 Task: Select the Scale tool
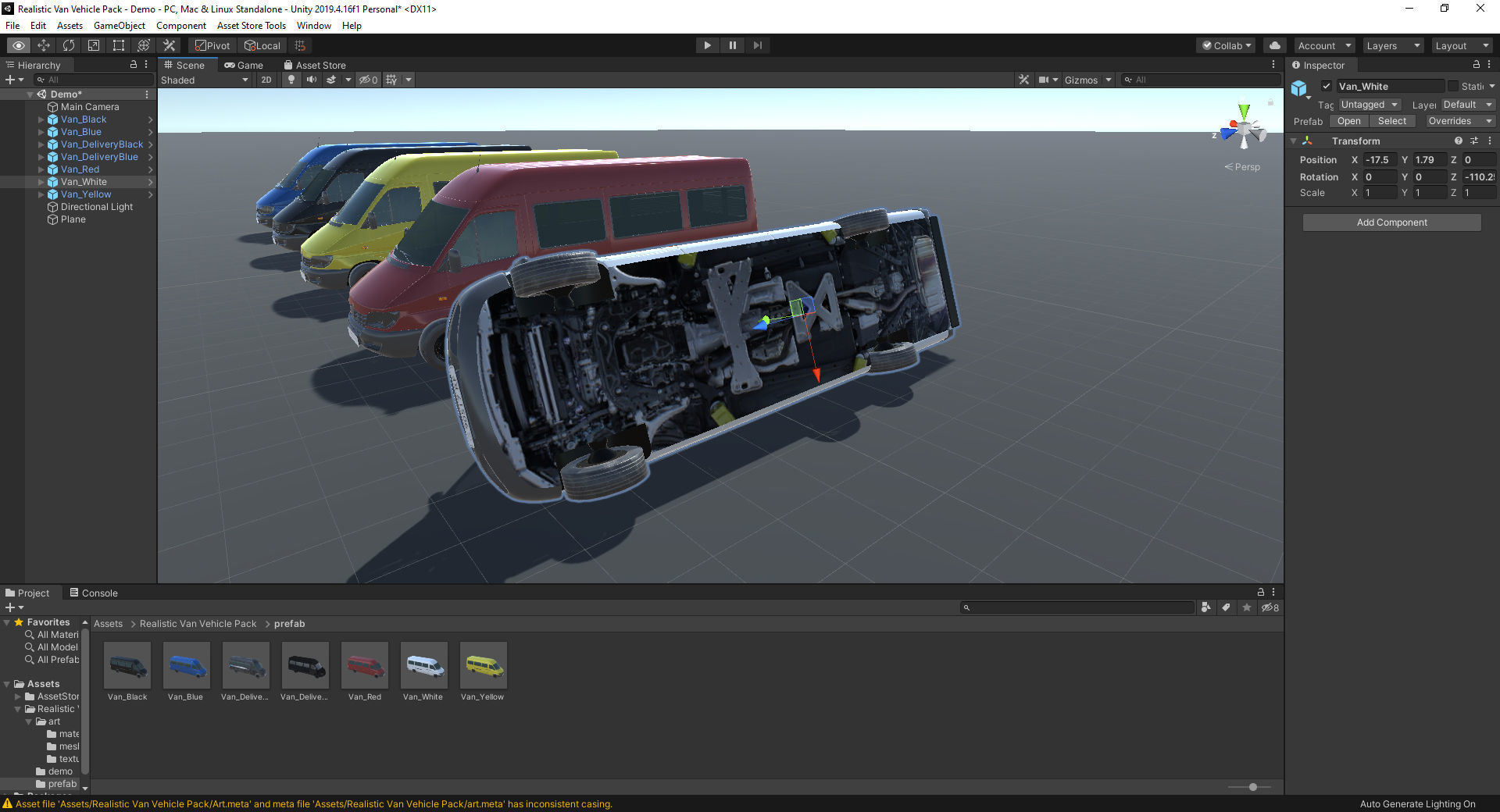[x=94, y=45]
